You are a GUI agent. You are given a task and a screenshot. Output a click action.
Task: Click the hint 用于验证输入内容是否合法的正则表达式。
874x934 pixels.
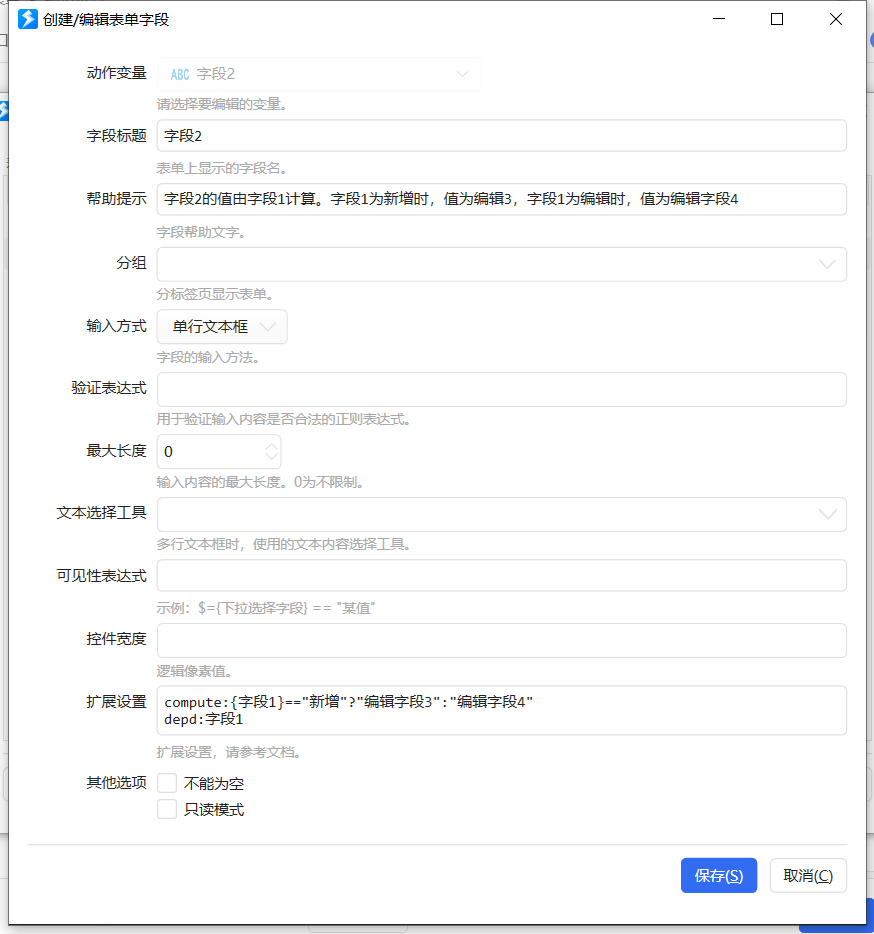tap(285, 419)
